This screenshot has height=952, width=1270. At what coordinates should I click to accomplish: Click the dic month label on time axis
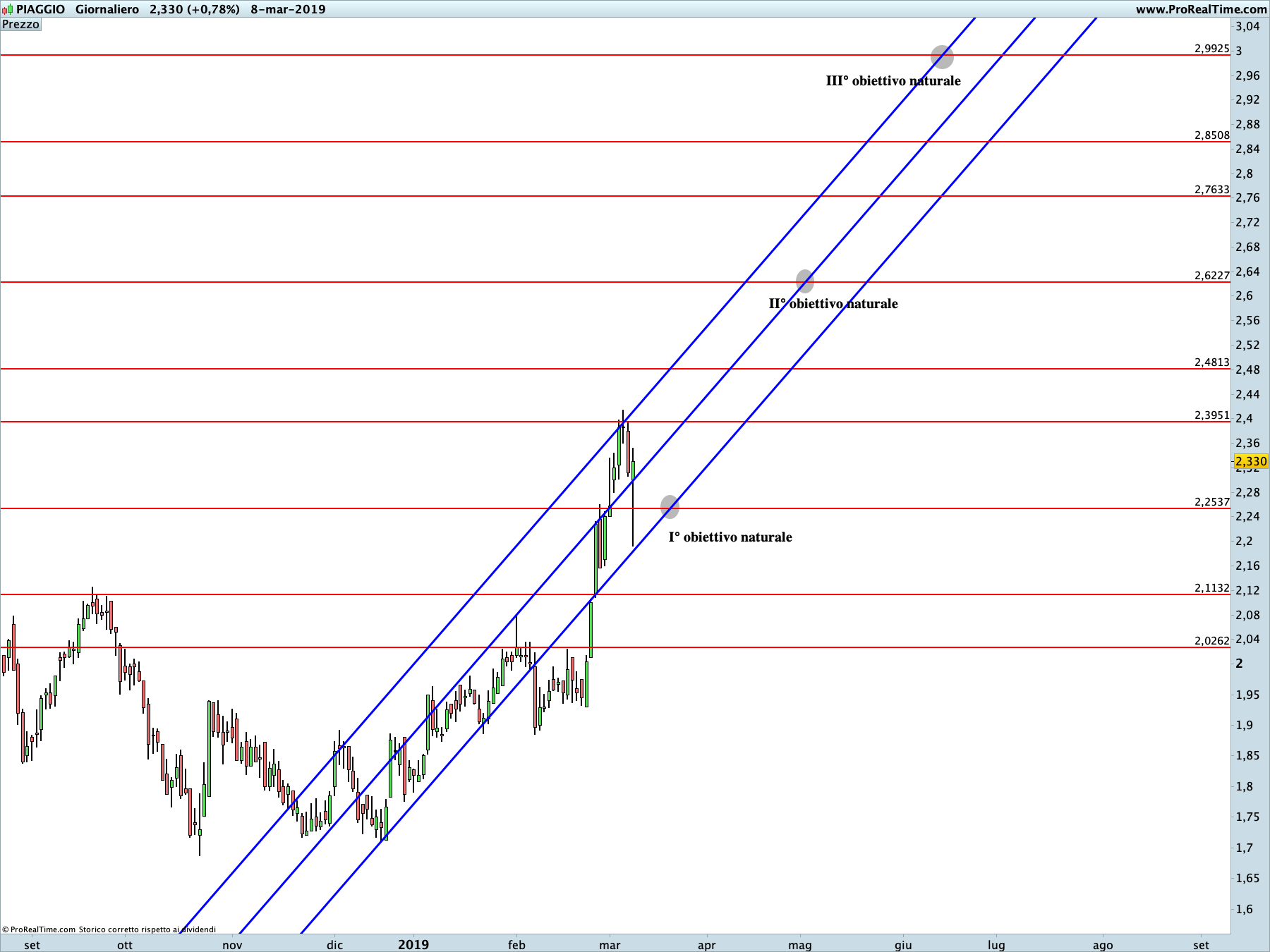[335, 945]
